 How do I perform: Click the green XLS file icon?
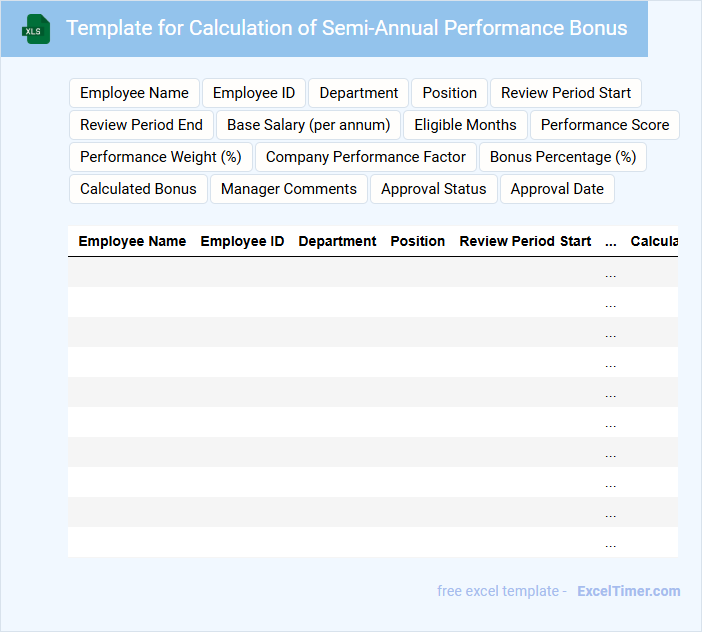click(37, 29)
